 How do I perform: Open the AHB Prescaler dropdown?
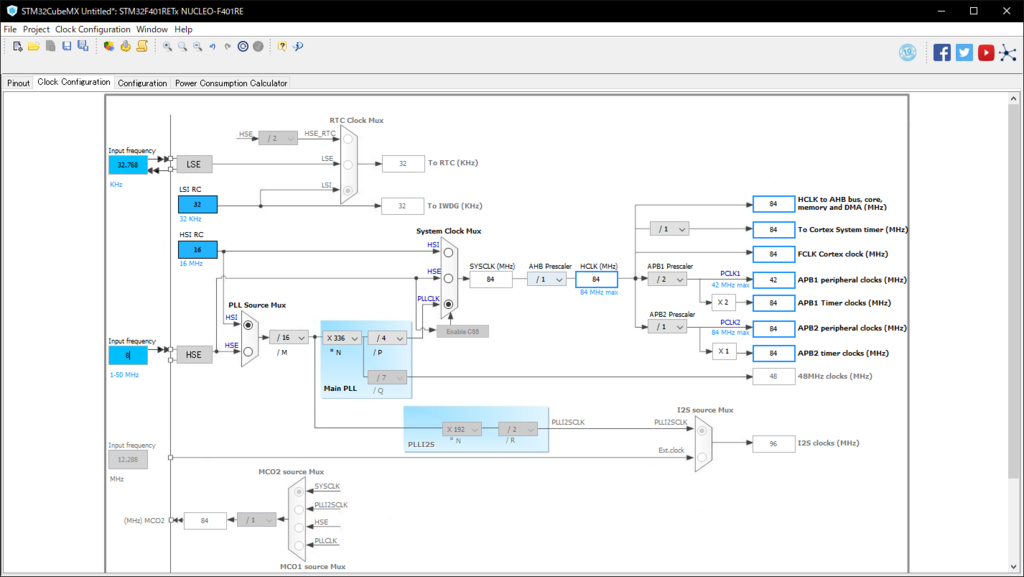pos(547,279)
